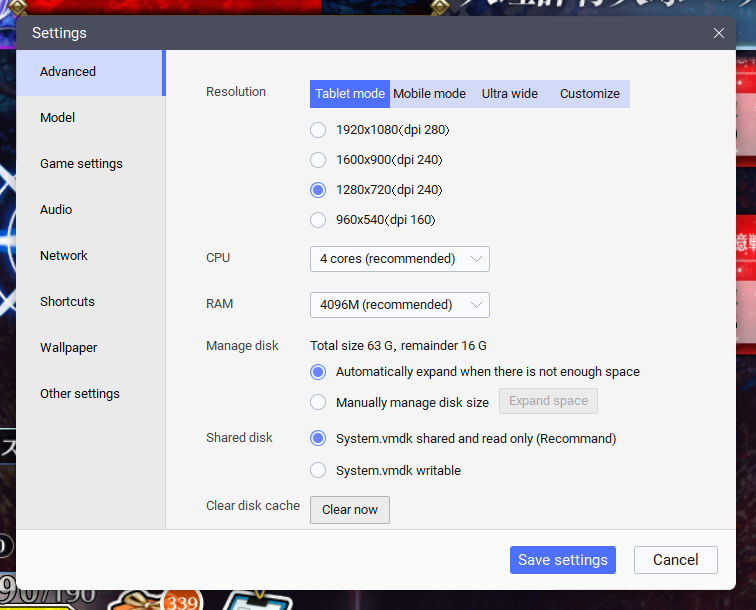756x610 pixels.
Task: Click the Manage disk label
Action: tap(242, 346)
